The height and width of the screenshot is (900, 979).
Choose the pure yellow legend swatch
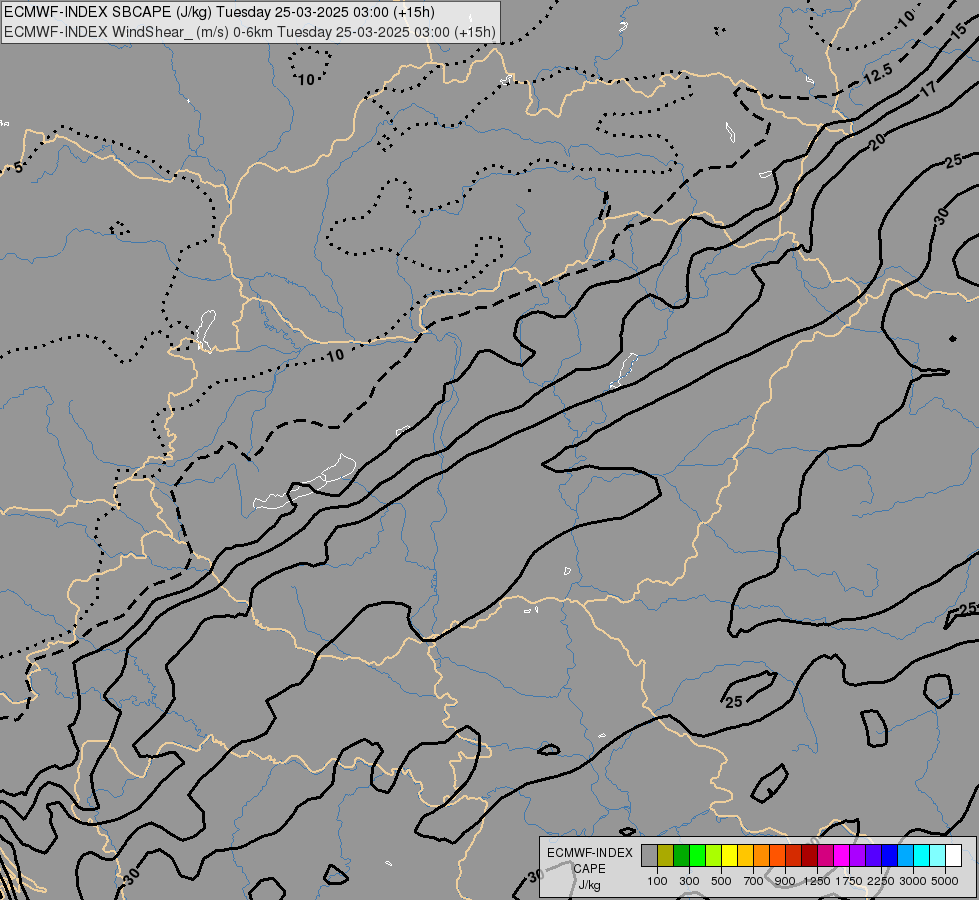[729, 856]
